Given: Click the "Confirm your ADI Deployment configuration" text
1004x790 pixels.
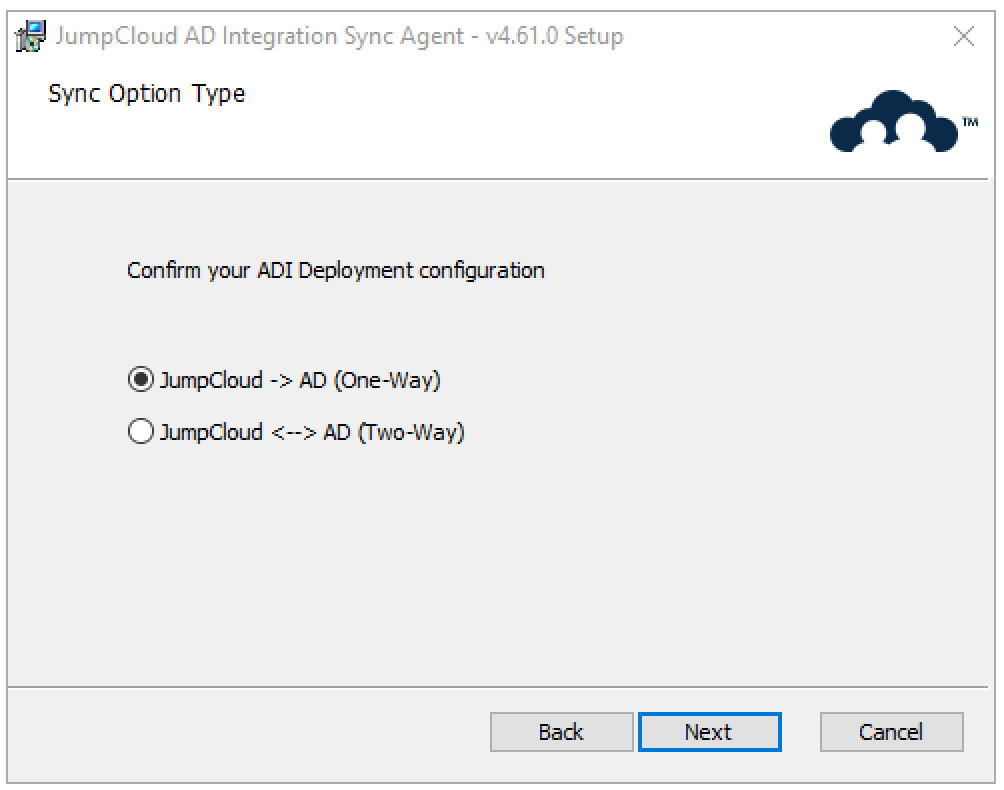Looking at the screenshot, I should tap(335, 271).
